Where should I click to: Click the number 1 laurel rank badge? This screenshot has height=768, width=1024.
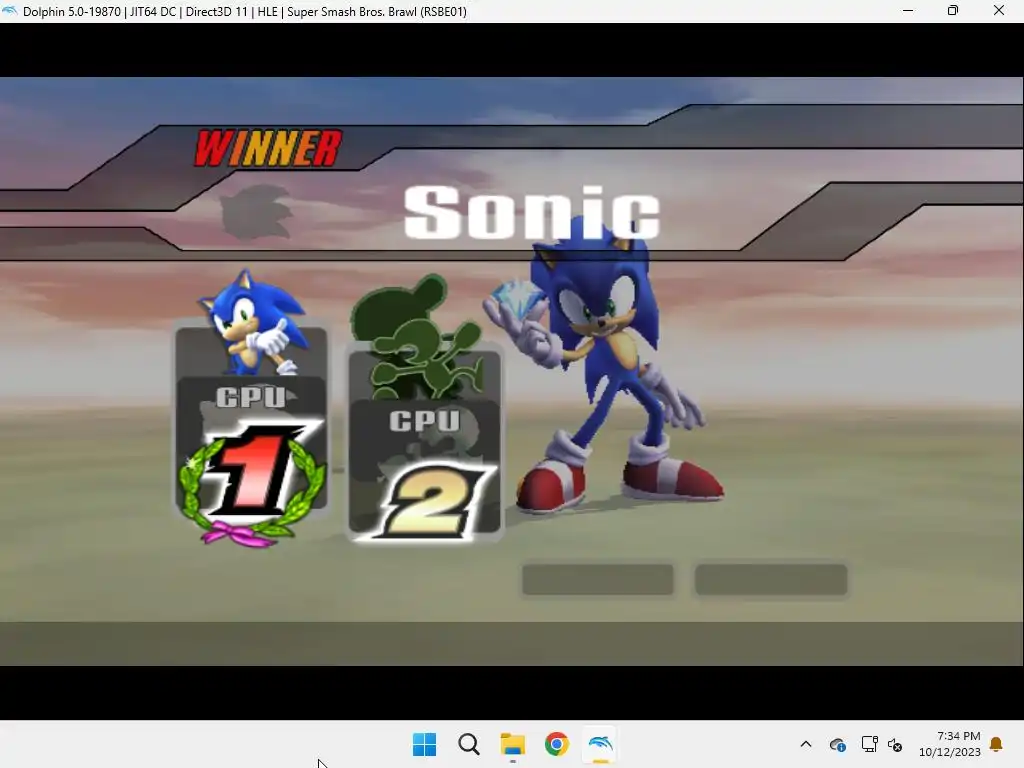pyautogui.click(x=253, y=483)
